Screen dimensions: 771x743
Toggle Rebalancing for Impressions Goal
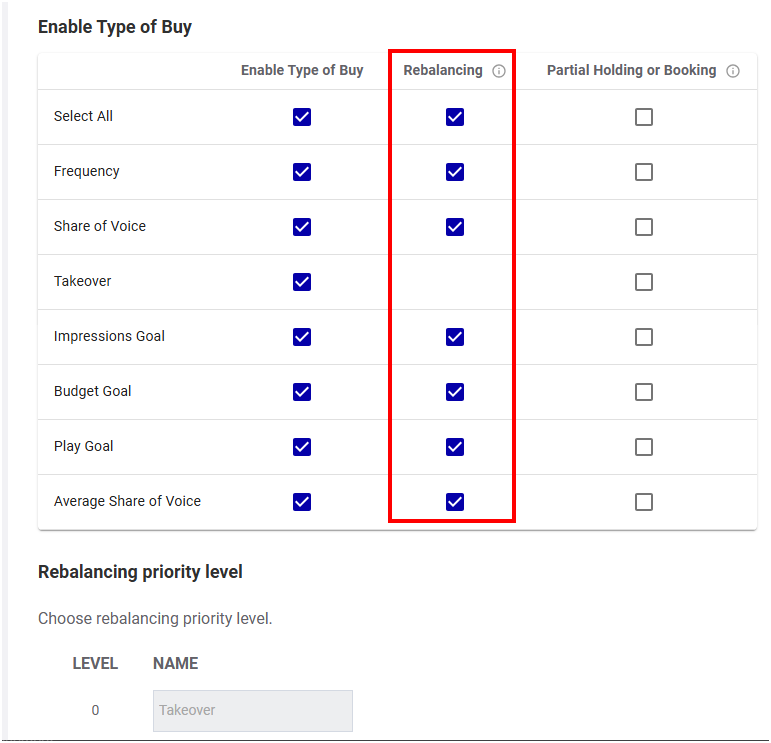coord(455,337)
